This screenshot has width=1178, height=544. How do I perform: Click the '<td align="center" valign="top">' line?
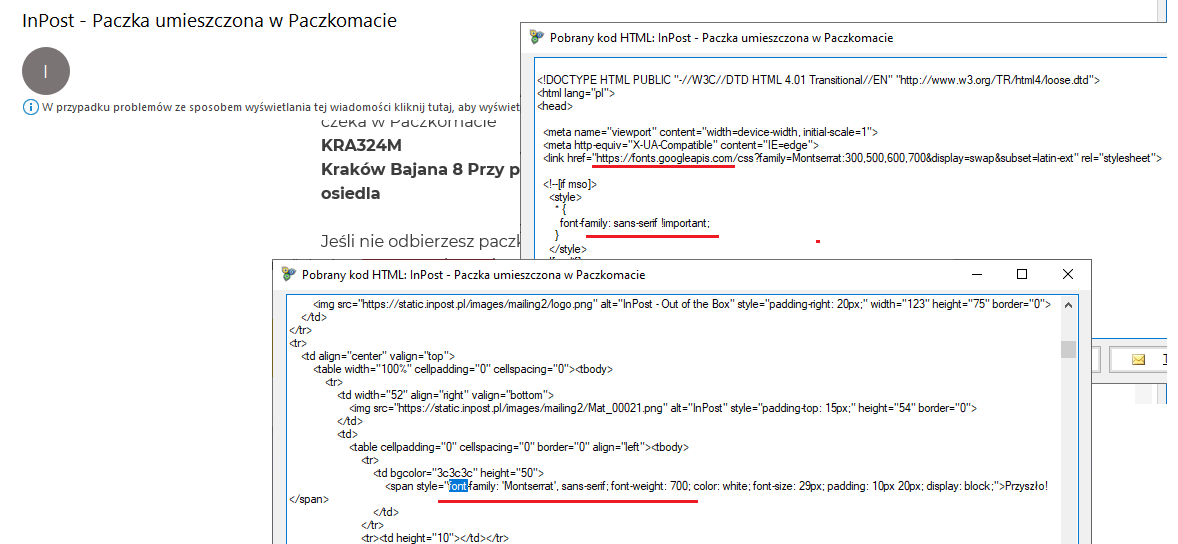point(378,356)
